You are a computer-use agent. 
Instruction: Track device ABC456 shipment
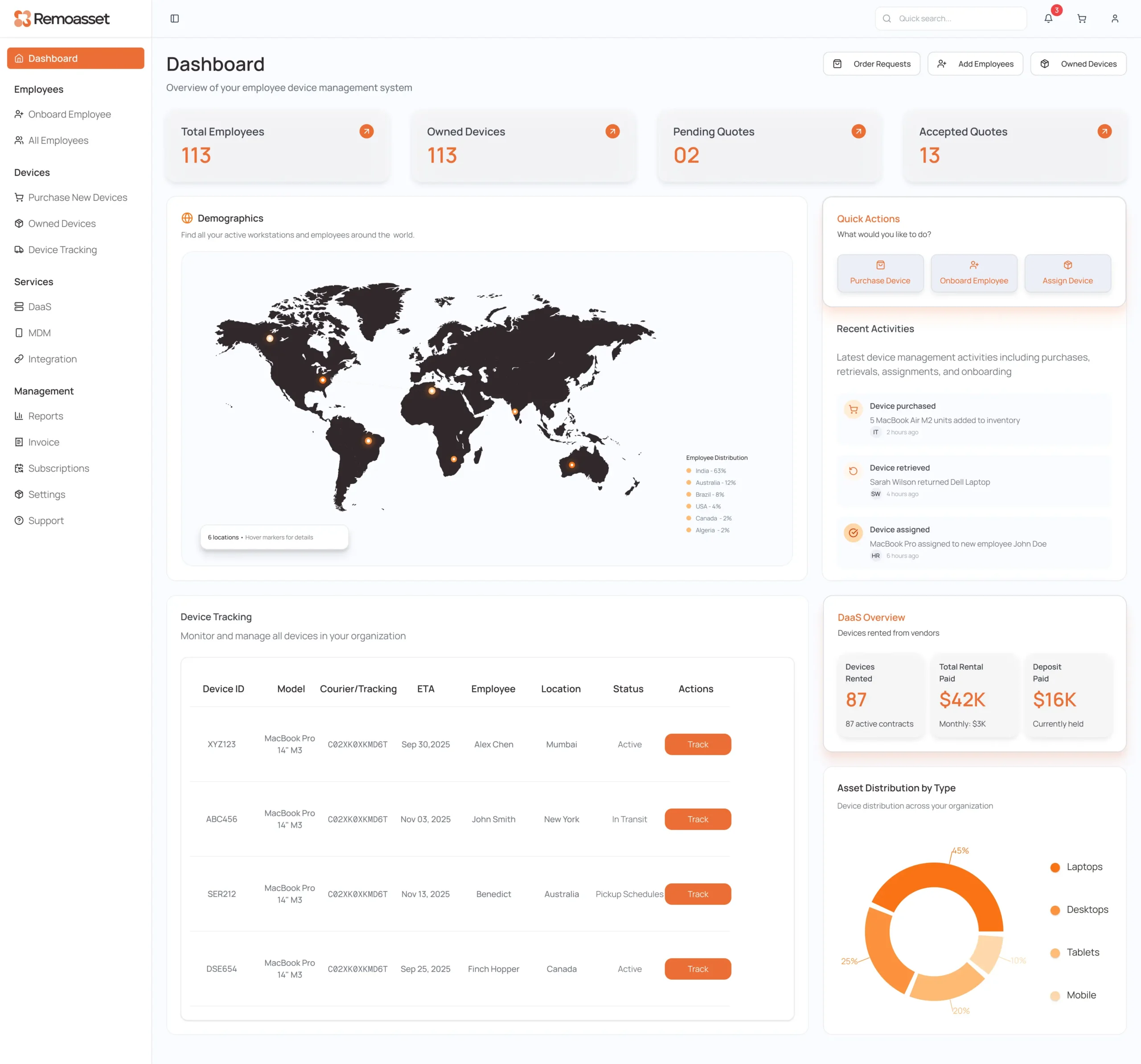(x=698, y=819)
